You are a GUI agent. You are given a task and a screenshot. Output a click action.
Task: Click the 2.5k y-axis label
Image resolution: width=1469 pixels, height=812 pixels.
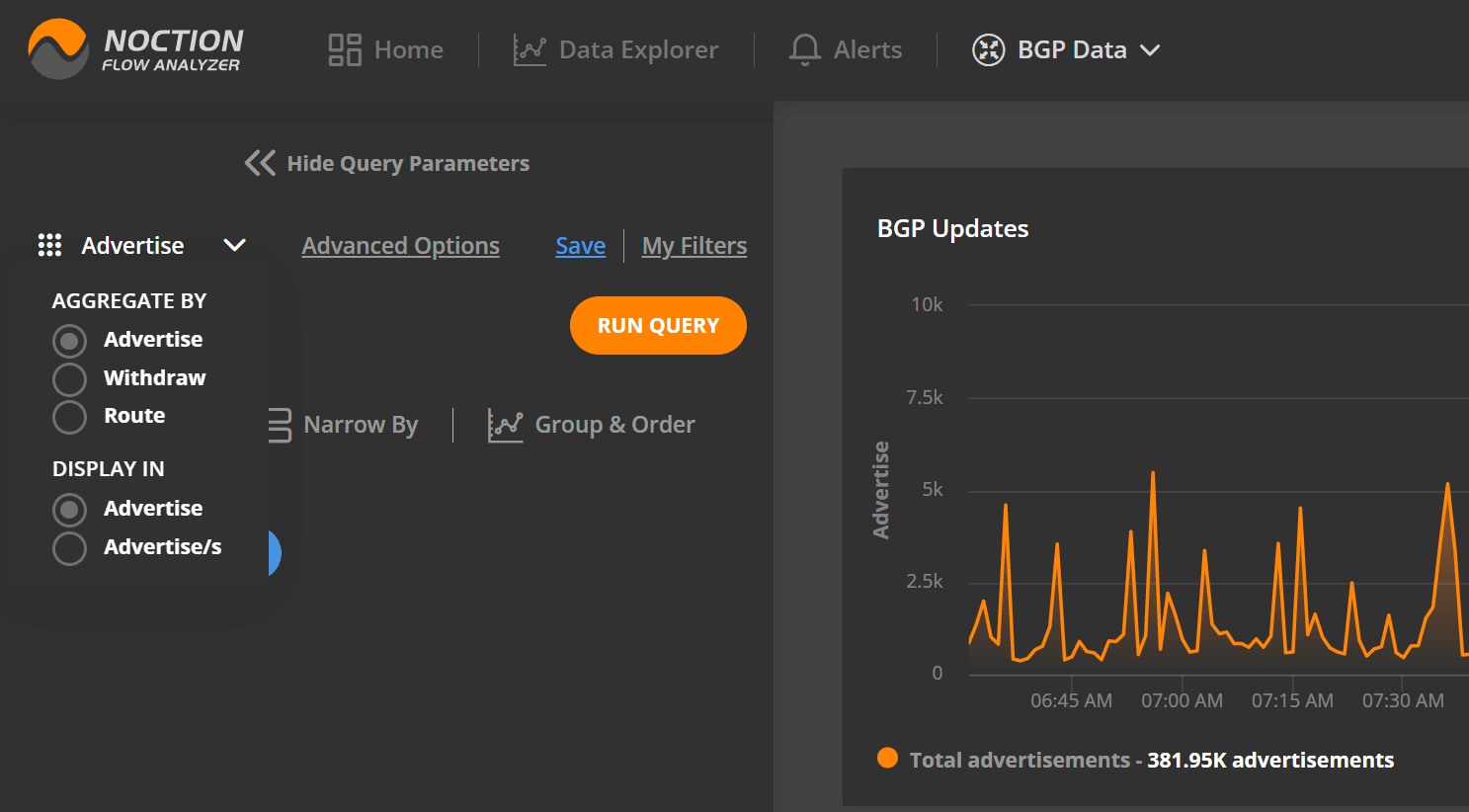[925, 581]
